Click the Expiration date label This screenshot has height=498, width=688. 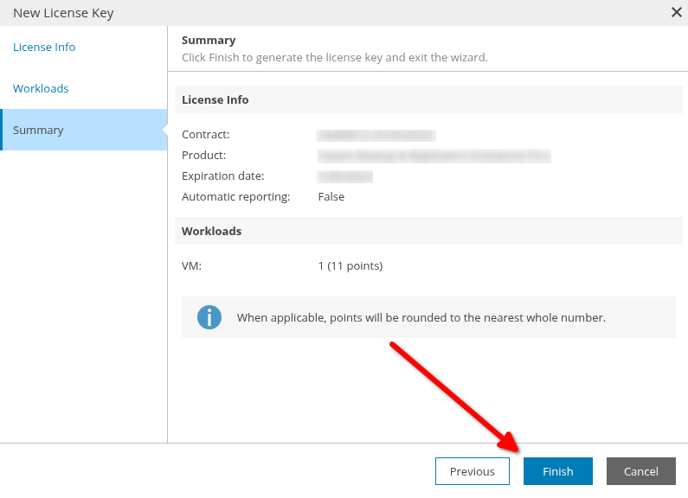click(223, 176)
